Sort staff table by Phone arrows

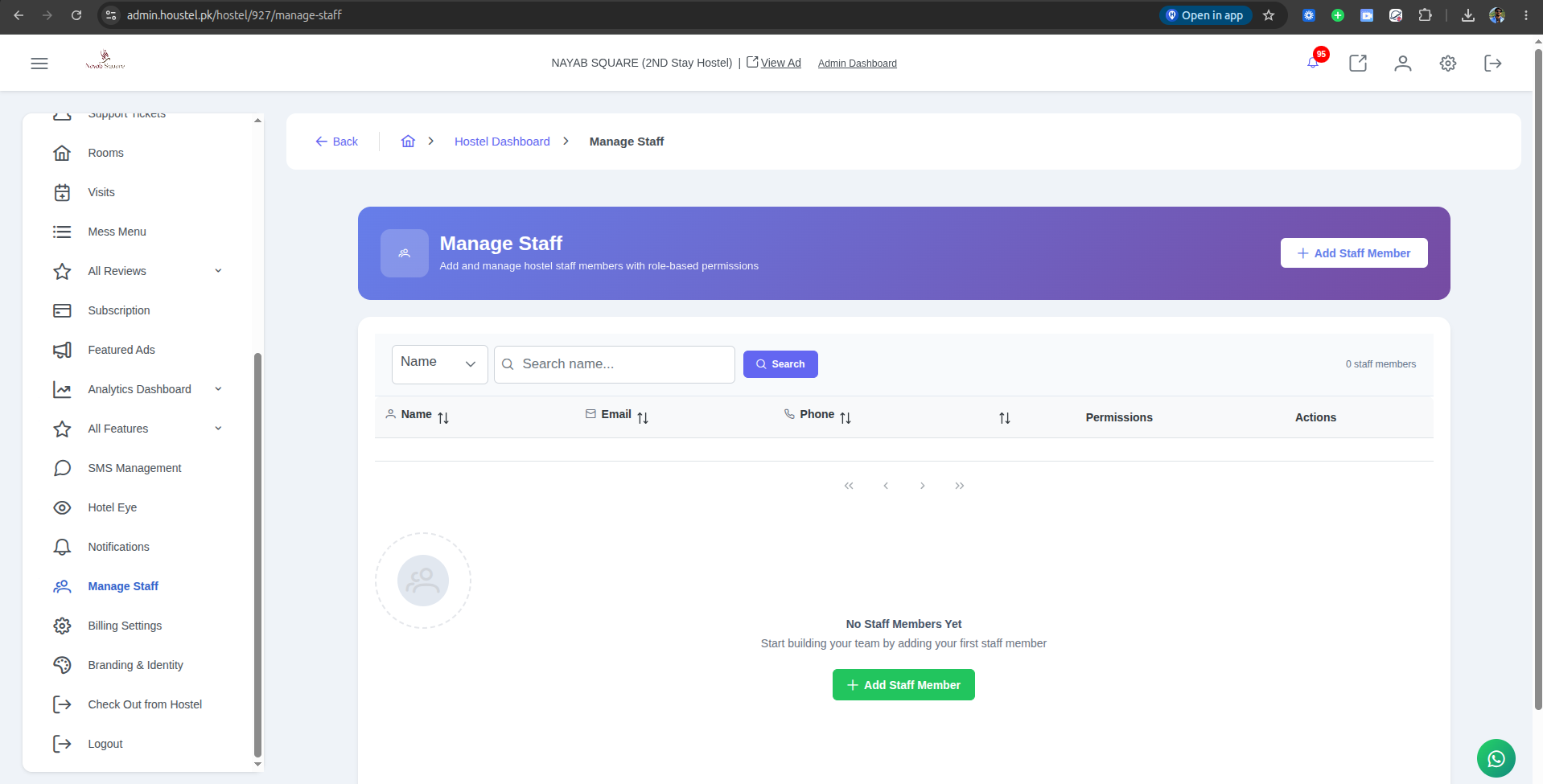tap(846, 417)
